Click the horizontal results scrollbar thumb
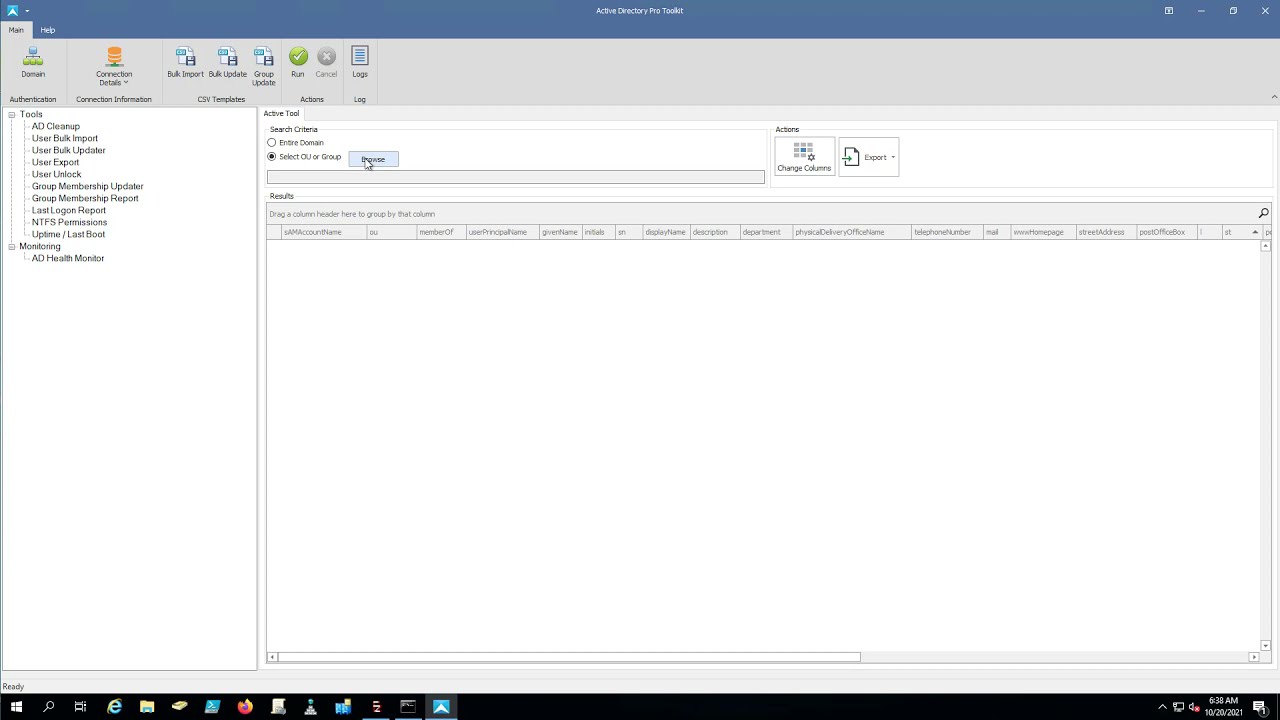The width and height of the screenshot is (1280, 720). [569, 657]
